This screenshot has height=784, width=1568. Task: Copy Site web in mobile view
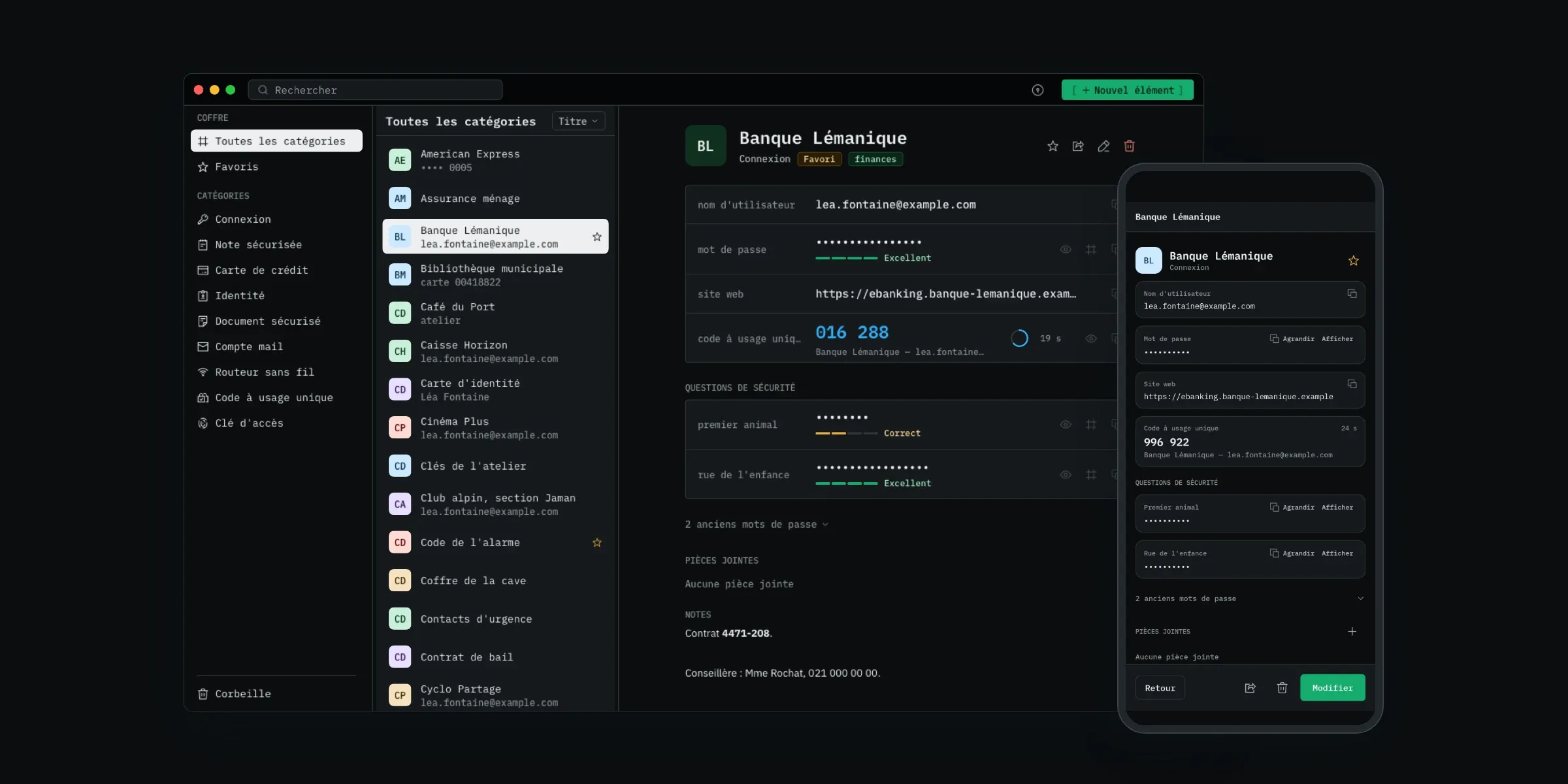coord(1352,384)
